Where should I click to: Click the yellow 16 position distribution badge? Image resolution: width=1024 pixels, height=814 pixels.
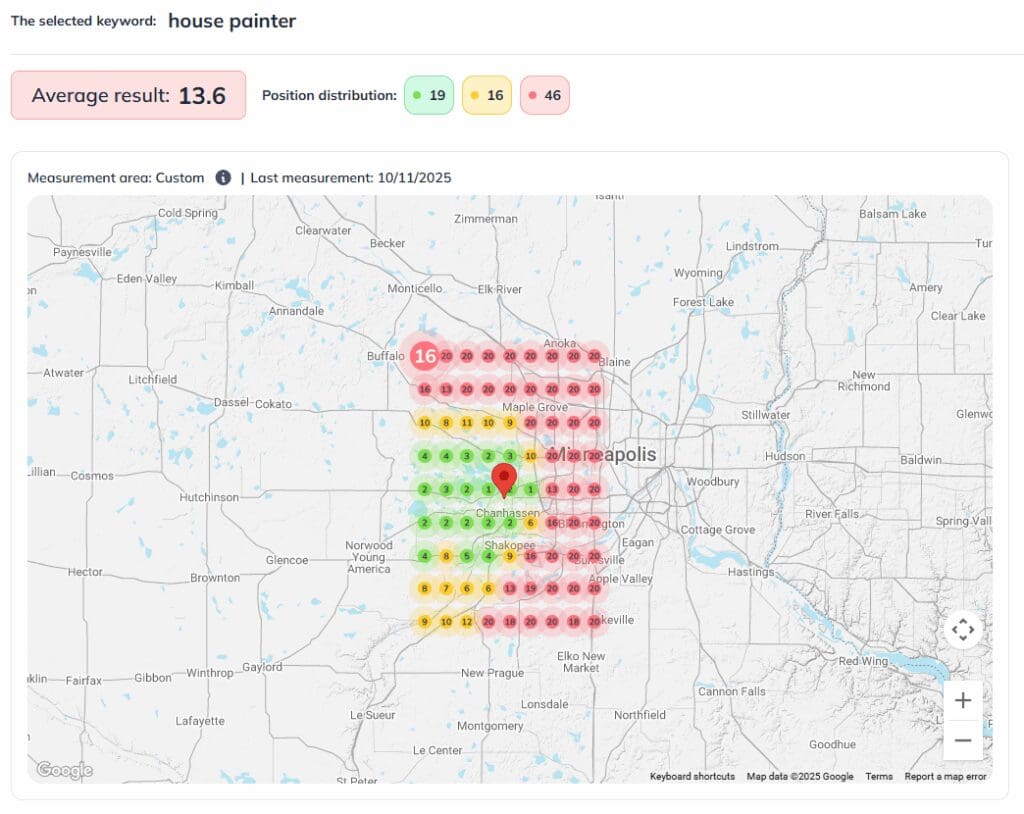(487, 96)
